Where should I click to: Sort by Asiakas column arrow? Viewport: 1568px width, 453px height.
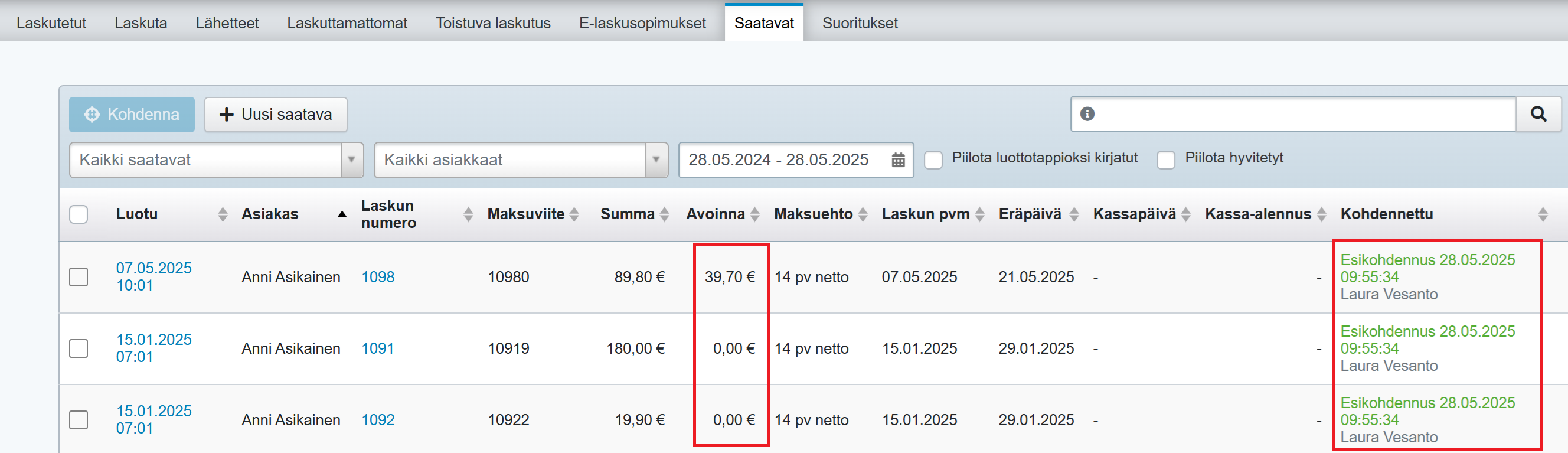point(342,214)
